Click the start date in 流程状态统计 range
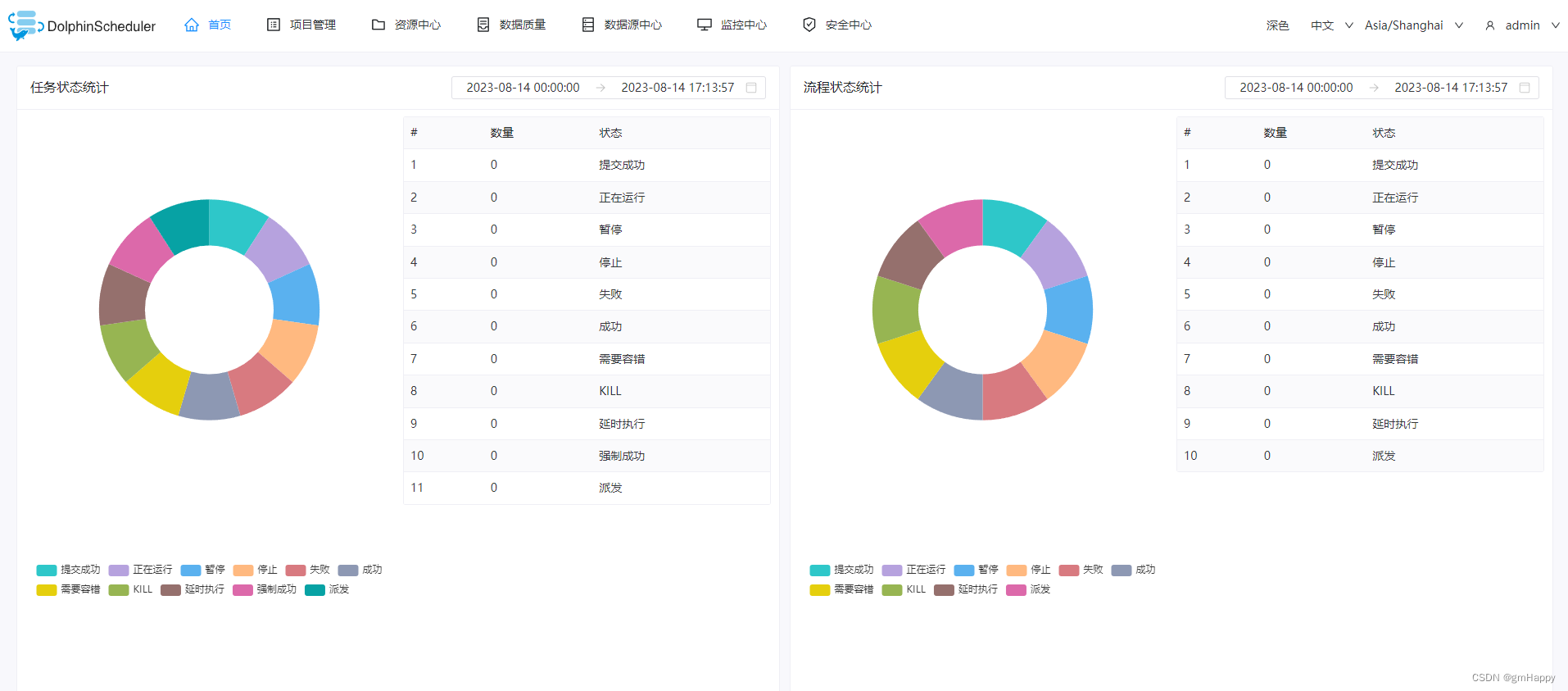 point(1296,88)
